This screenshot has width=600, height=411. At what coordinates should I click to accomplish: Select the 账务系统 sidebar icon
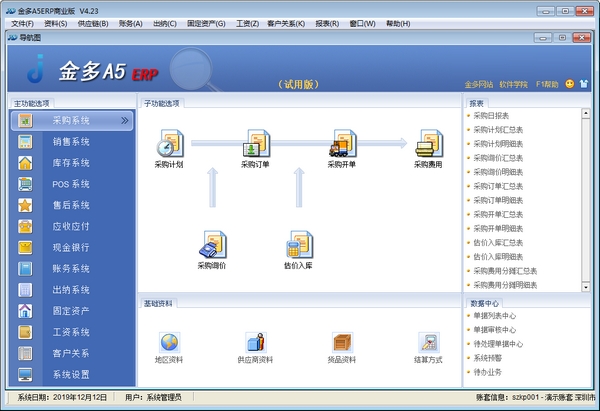point(25,269)
